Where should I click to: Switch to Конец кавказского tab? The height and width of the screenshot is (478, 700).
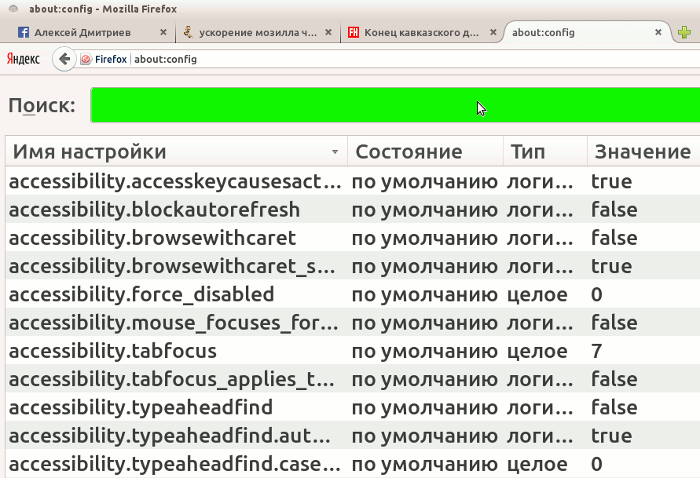(422, 32)
